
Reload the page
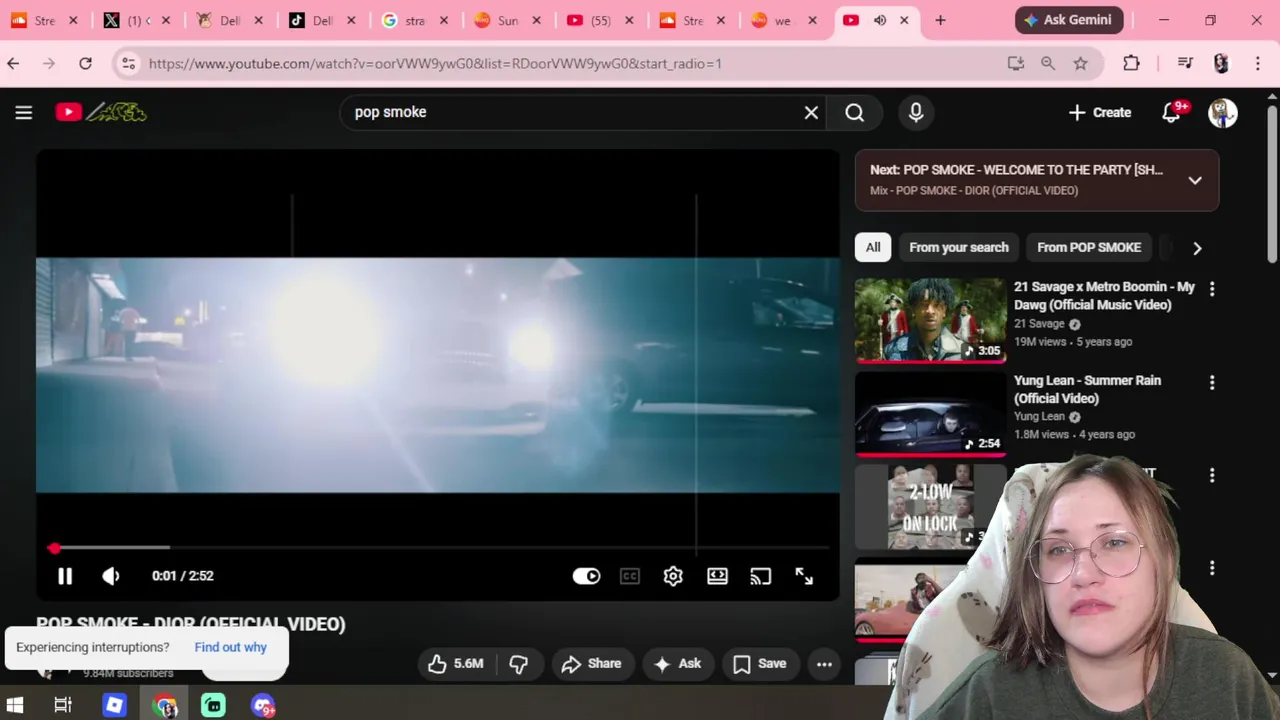coord(85,64)
